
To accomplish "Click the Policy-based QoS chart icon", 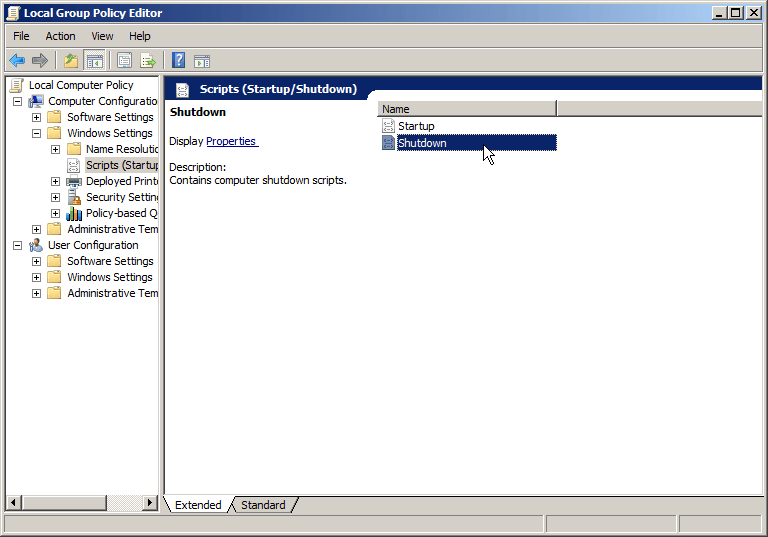I will (74, 213).
